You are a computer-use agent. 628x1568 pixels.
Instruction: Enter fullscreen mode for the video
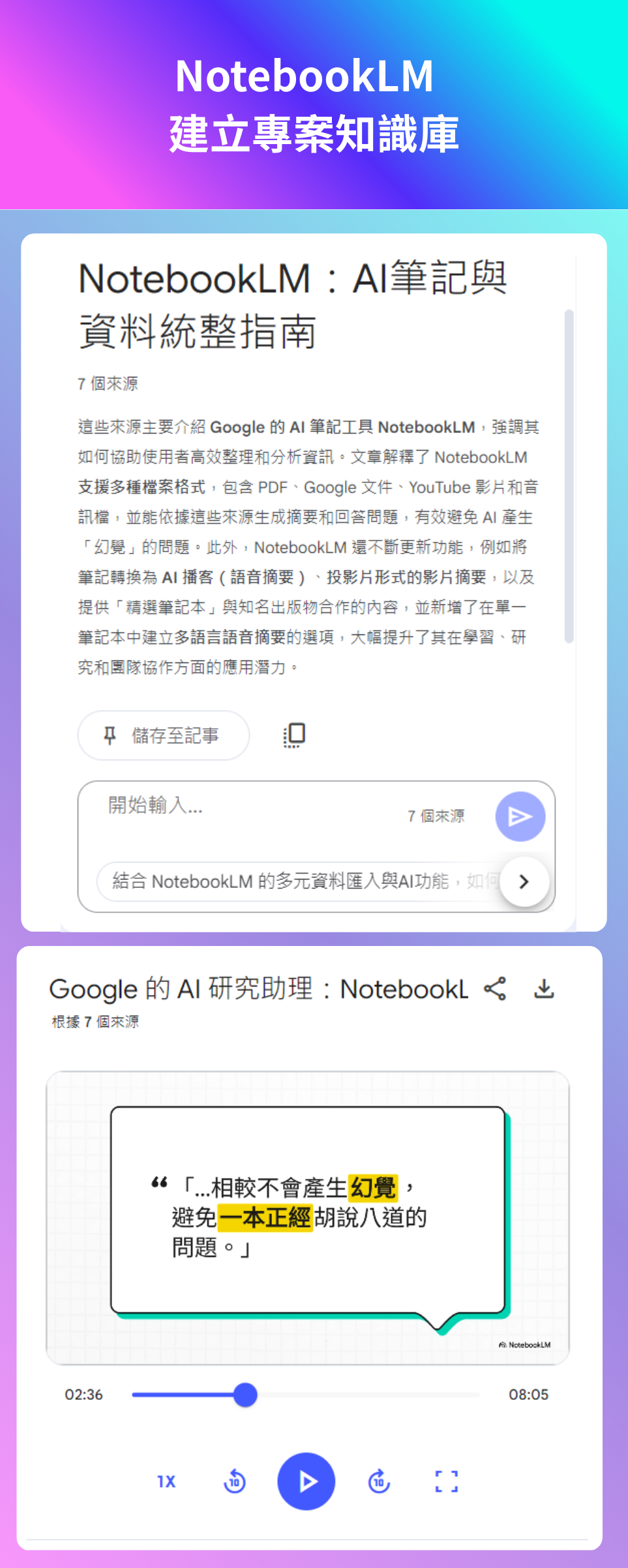click(x=447, y=1481)
